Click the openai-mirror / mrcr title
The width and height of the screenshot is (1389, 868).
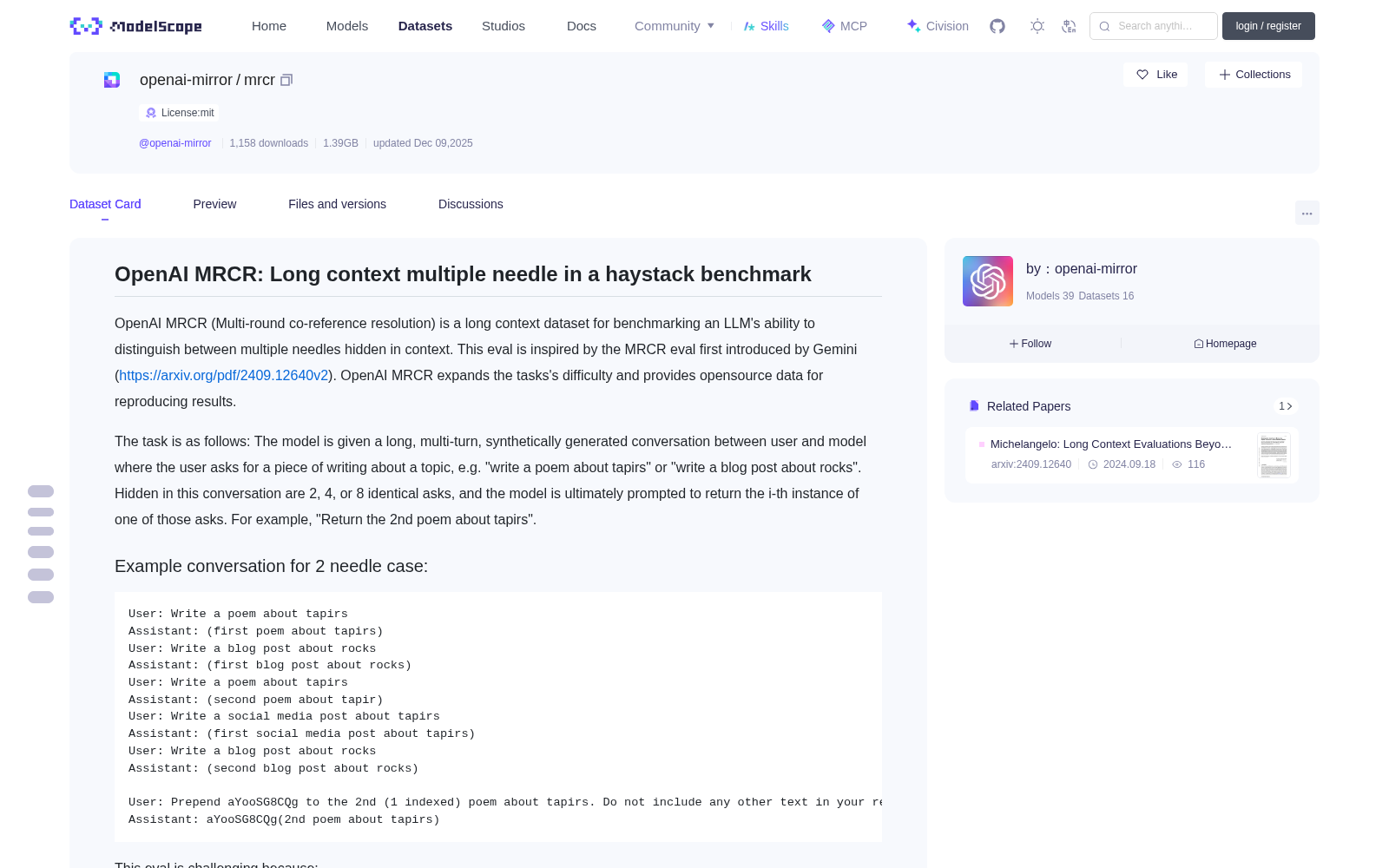(207, 80)
